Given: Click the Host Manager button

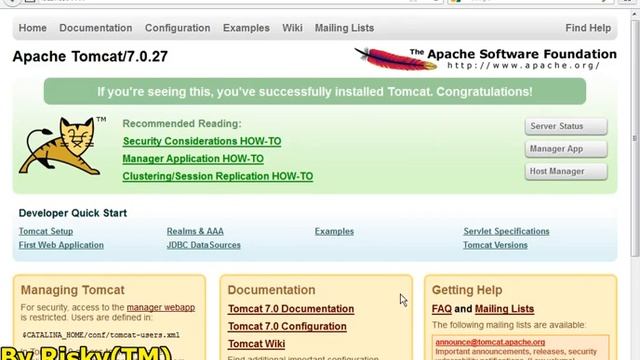Looking at the screenshot, I should [566, 171].
